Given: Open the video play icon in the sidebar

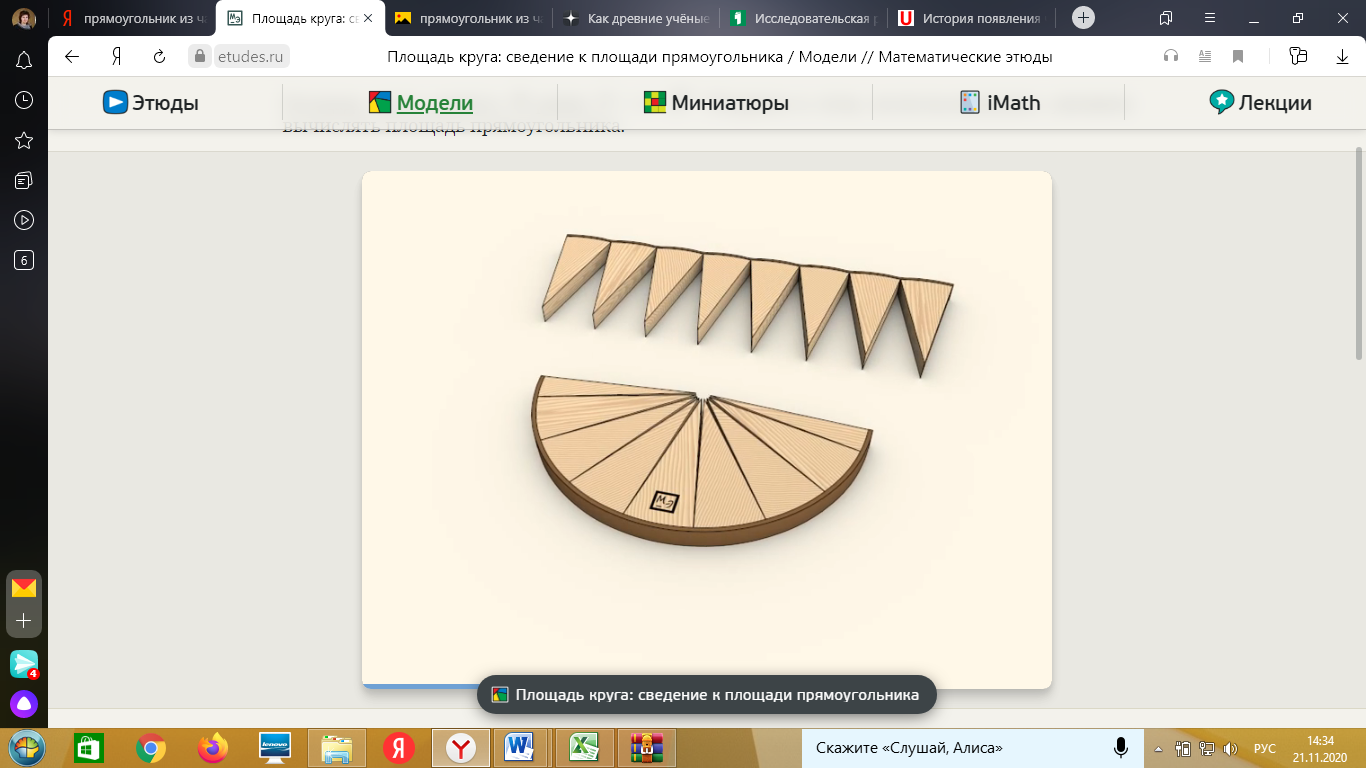Looking at the screenshot, I should (24, 220).
